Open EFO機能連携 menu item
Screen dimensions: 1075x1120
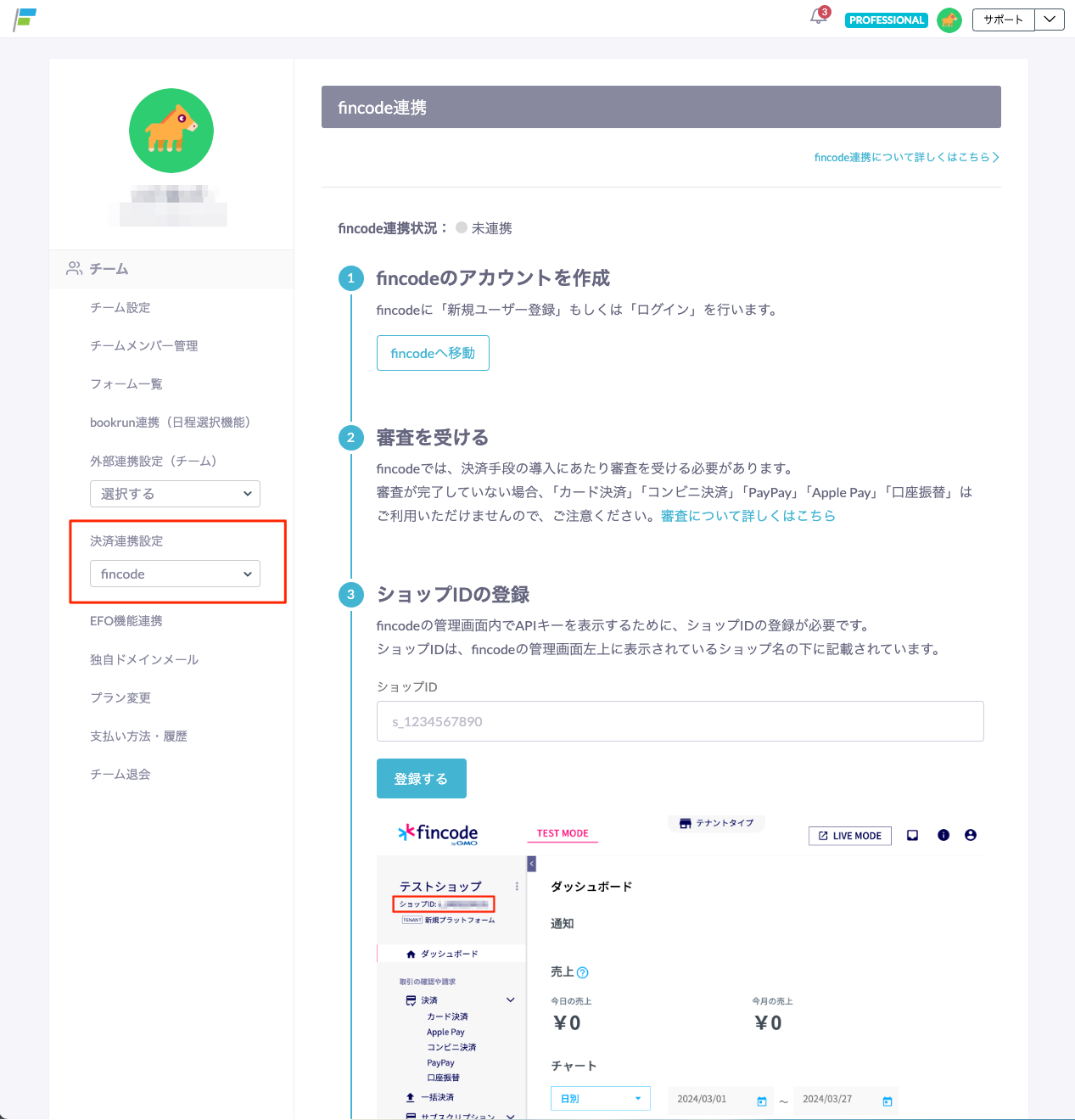[x=126, y=620]
